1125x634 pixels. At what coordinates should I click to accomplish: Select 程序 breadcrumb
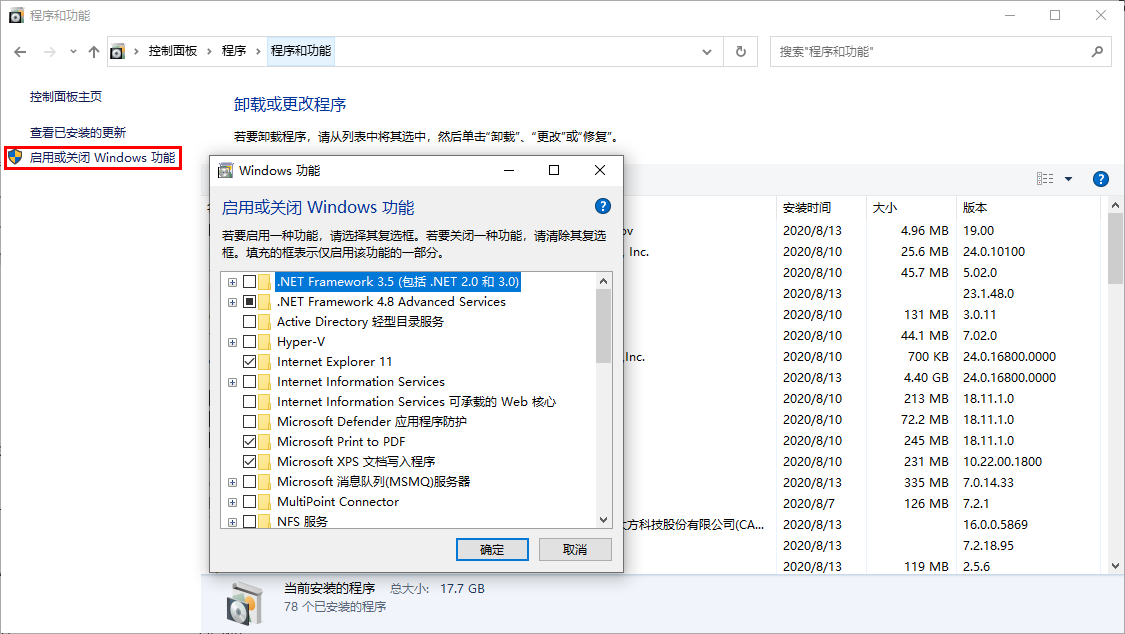click(234, 51)
